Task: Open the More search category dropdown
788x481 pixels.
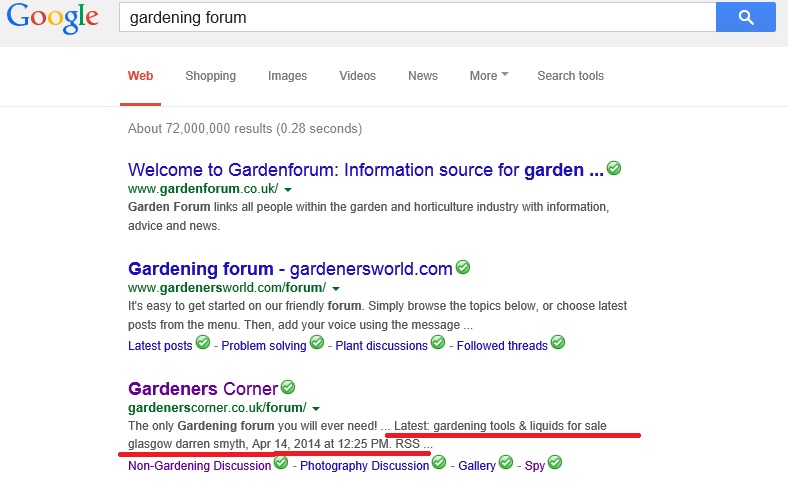Action: tap(488, 76)
